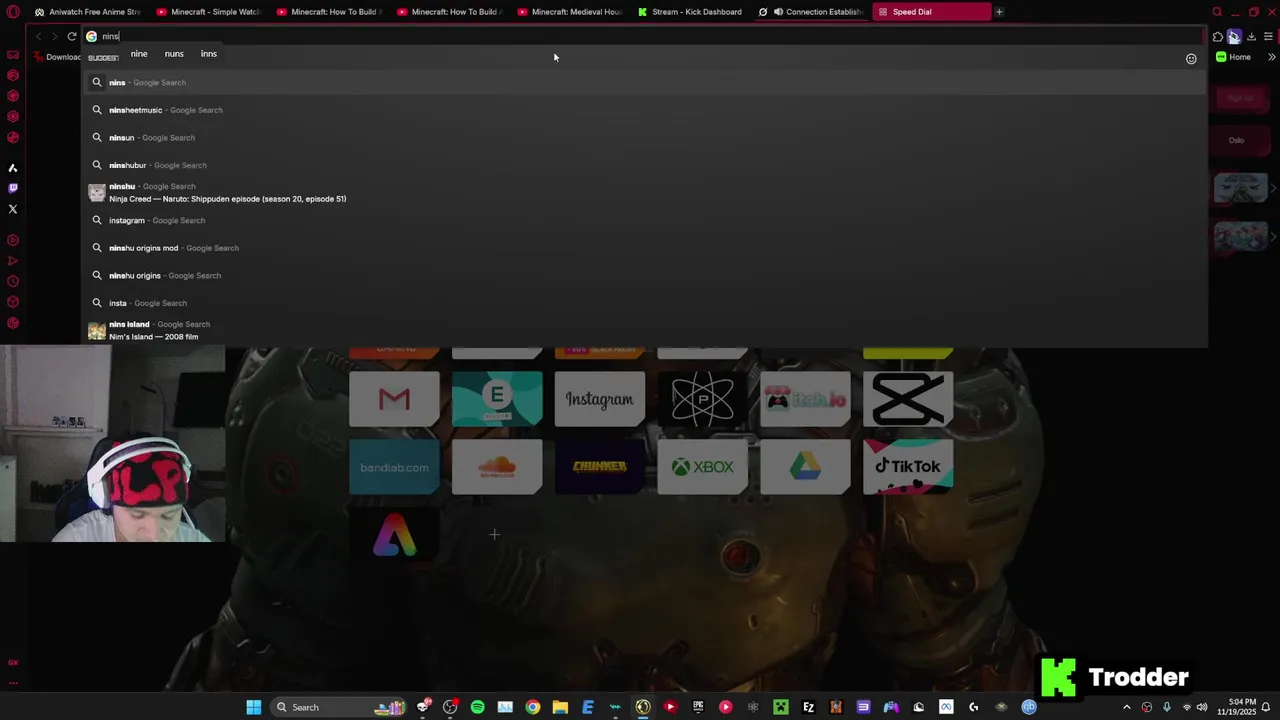The height and width of the screenshot is (720, 1280).
Task: Add a new speed dial tile
Action: [x=494, y=535]
